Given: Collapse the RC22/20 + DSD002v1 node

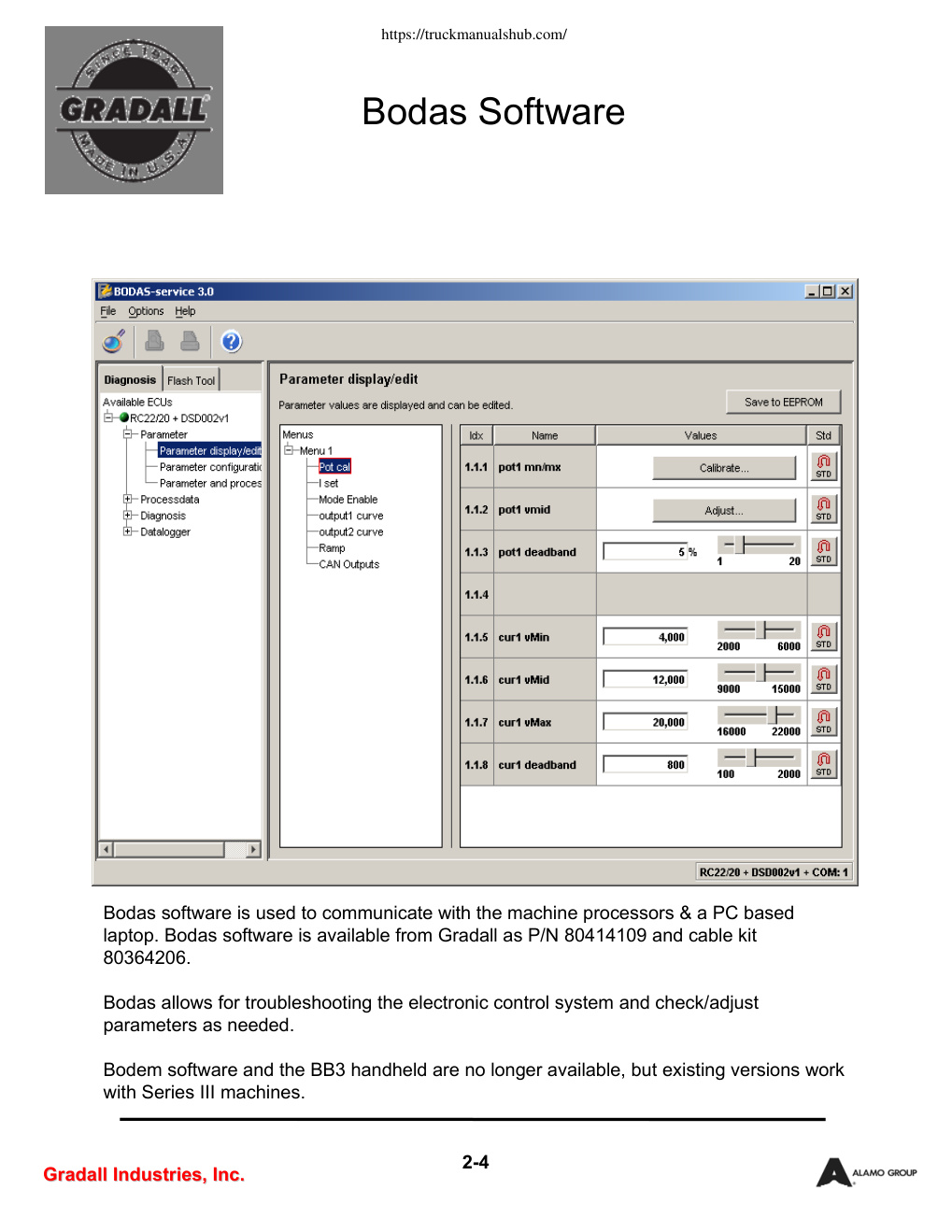Looking at the screenshot, I should click(x=108, y=418).
